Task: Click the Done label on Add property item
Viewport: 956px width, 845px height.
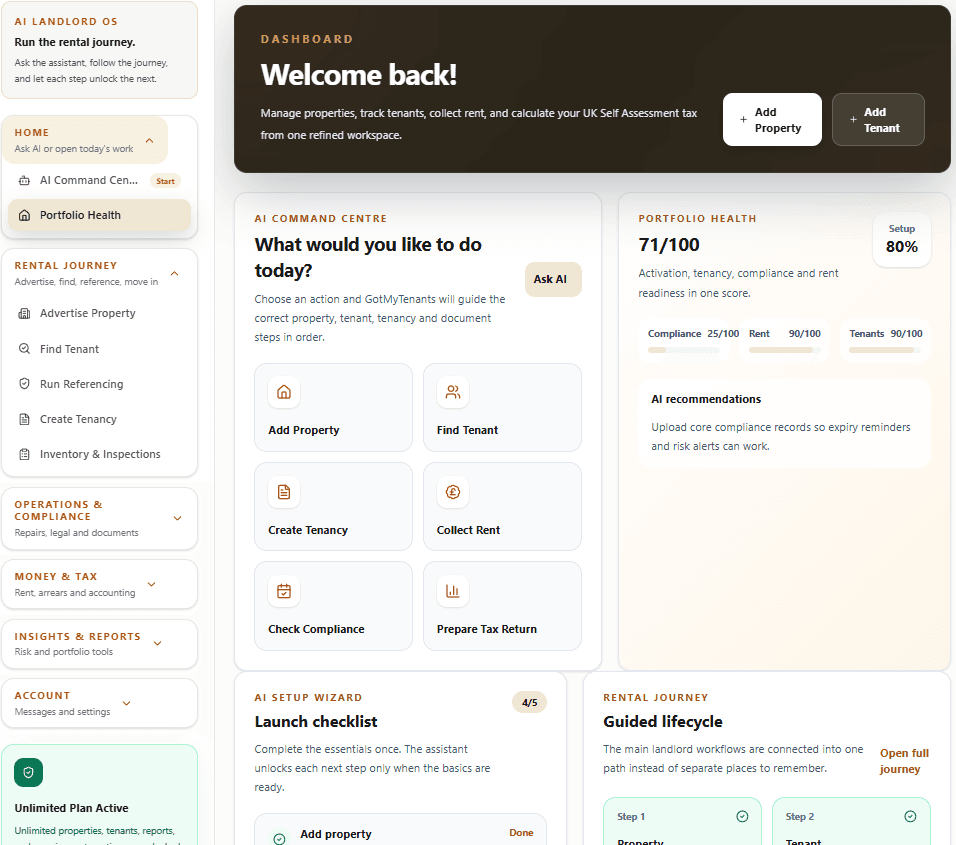Action: 521,833
